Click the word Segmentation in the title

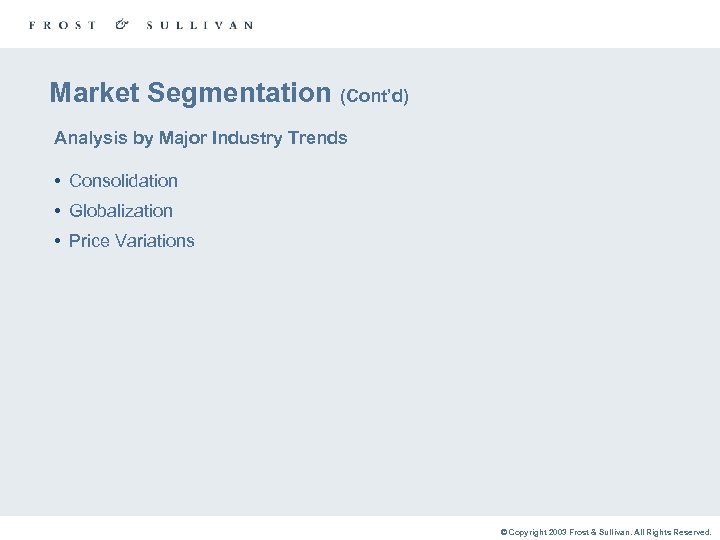click(x=238, y=93)
